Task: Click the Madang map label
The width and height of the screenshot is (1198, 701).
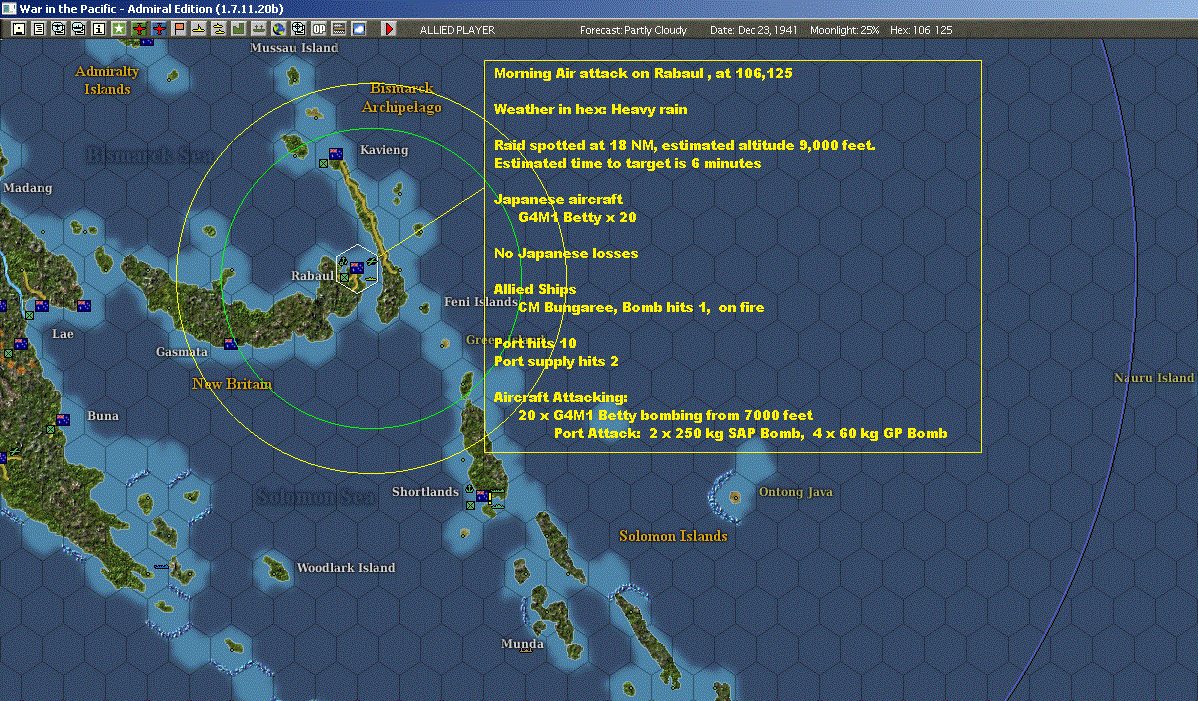Action: click(x=28, y=188)
